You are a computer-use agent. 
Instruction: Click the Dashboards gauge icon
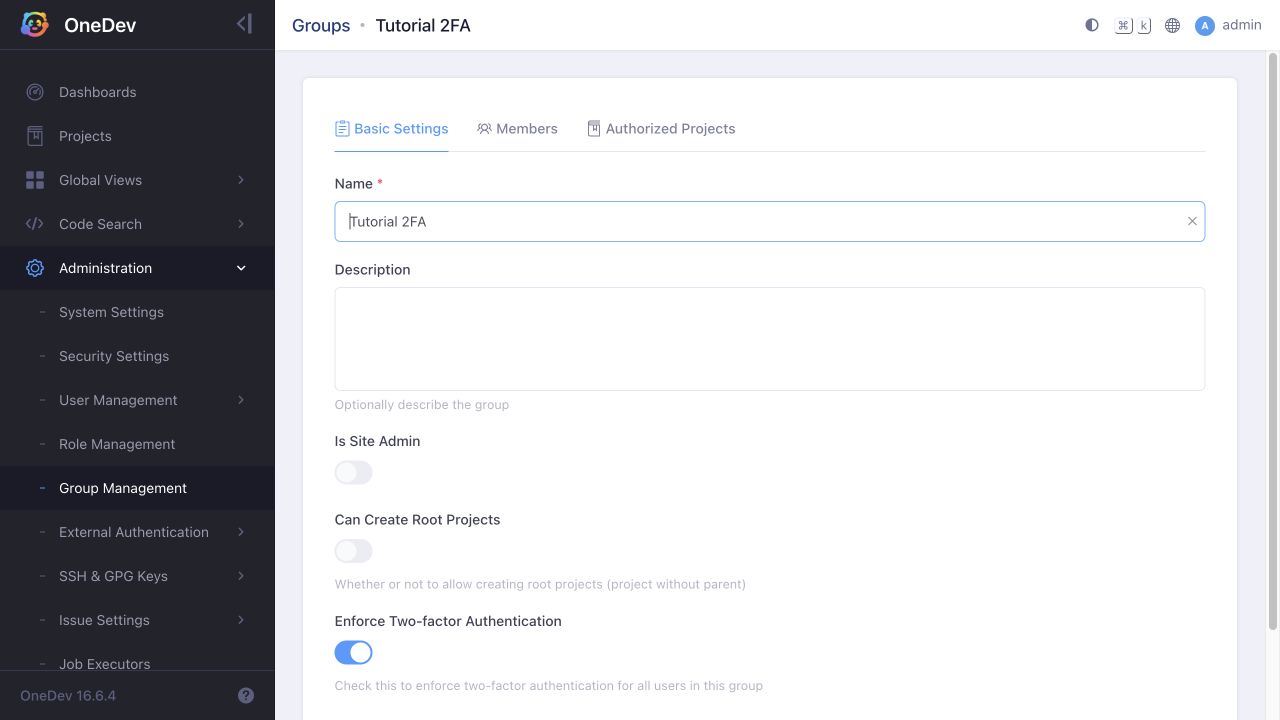point(35,92)
